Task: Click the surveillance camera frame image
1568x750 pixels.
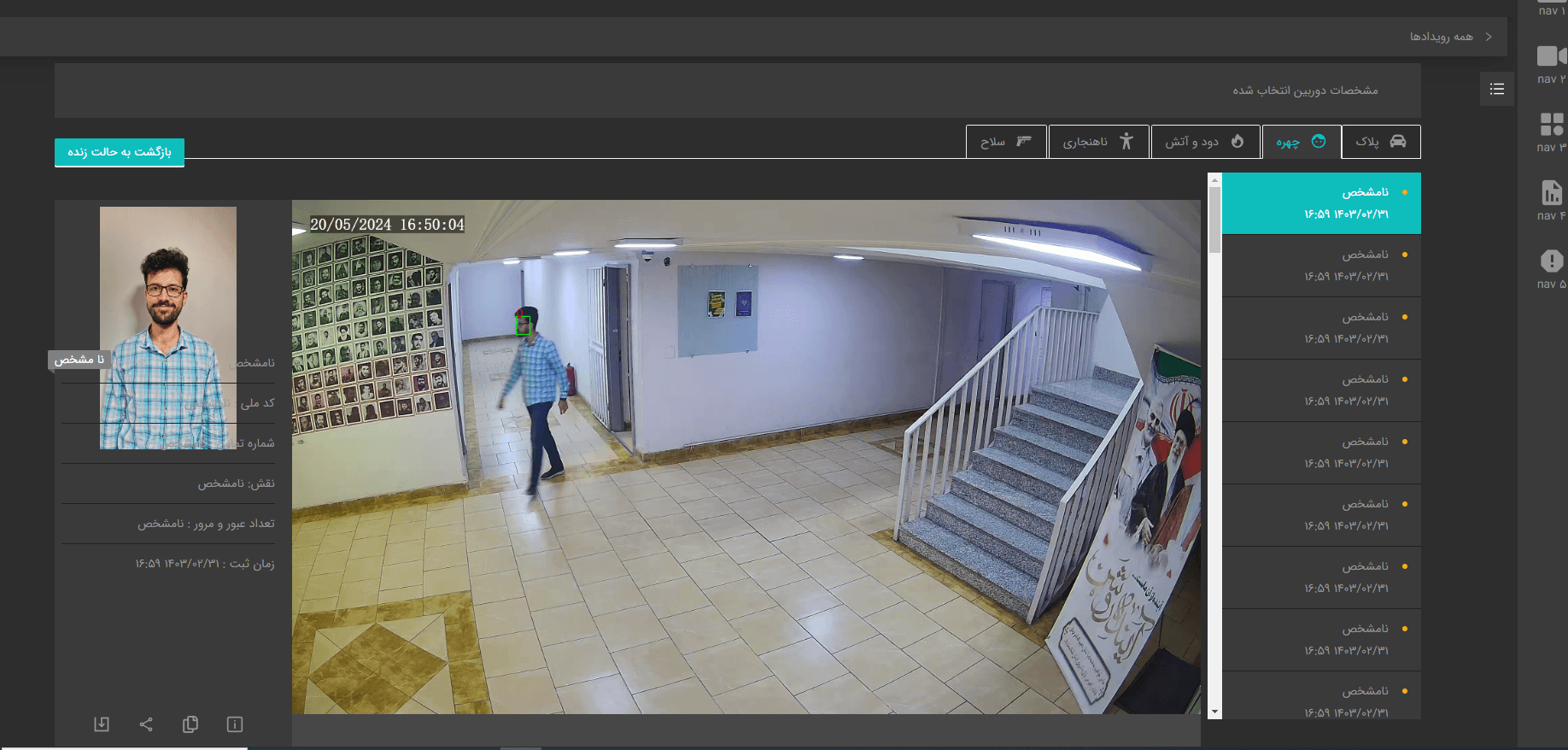Action: (746, 457)
